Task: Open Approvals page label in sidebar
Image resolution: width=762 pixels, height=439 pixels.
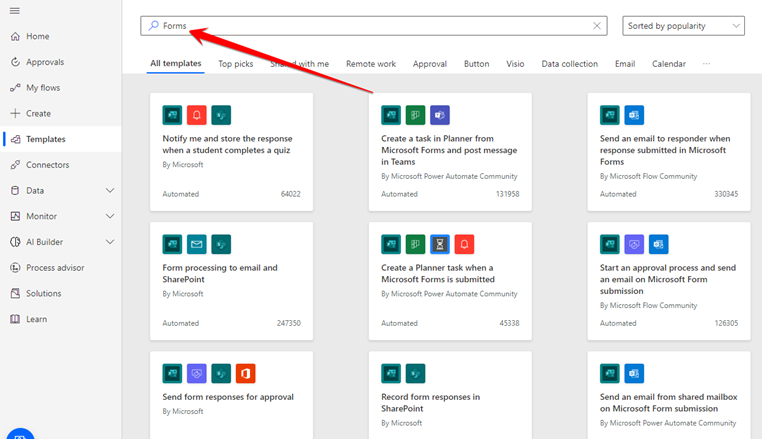Action: (45, 62)
